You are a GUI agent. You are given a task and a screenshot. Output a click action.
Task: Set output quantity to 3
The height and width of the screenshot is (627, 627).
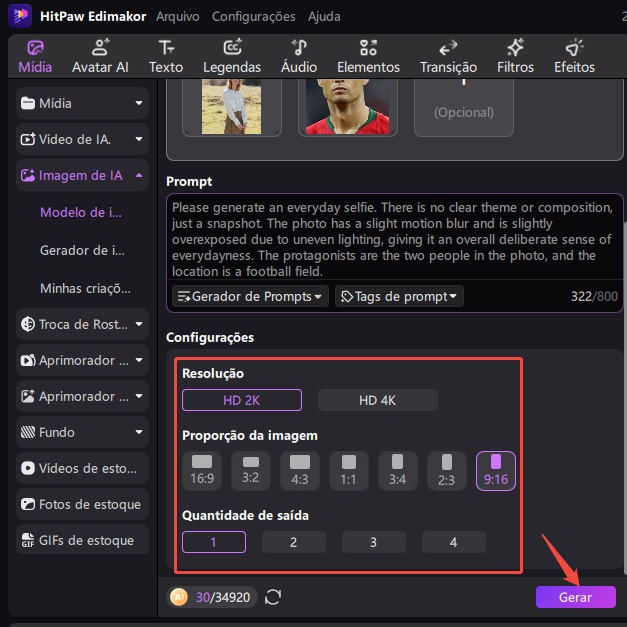coord(373,542)
